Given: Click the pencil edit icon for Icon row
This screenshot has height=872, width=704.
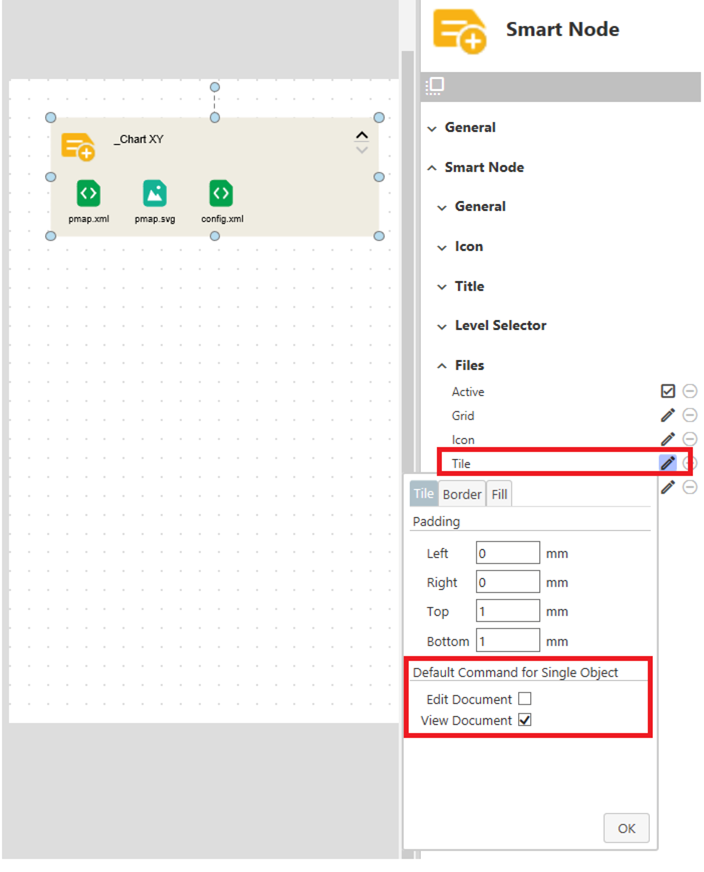Looking at the screenshot, I should pyautogui.click(x=668, y=439).
